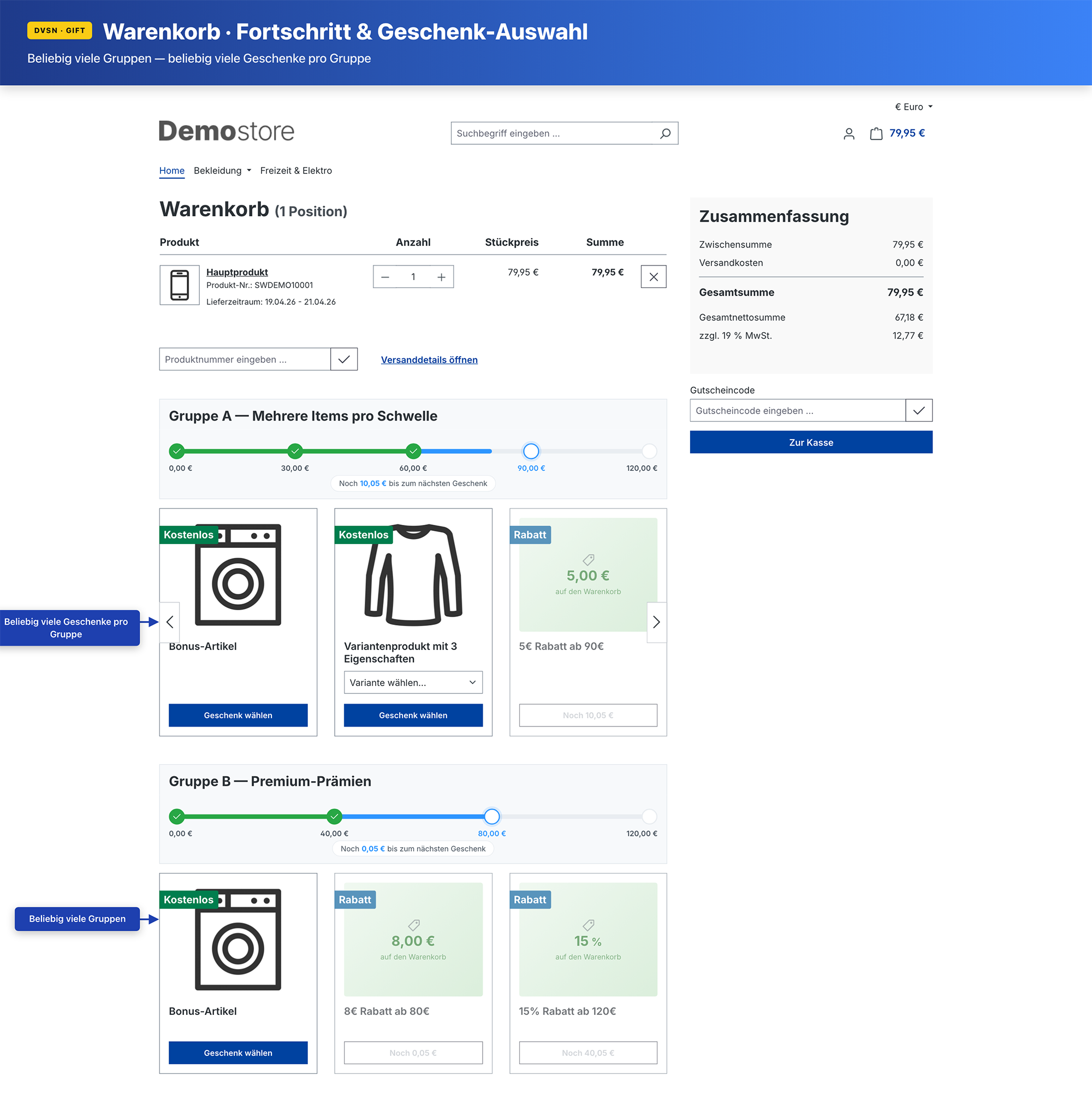Click the Zur Kasse button
1092x1093 pixels.
pyautogui.click(x=810, y=442)
